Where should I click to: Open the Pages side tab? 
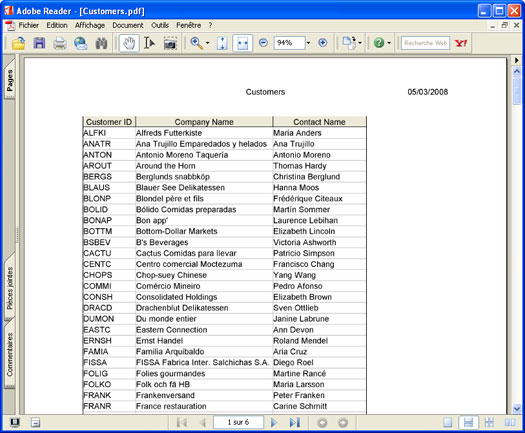10,80
